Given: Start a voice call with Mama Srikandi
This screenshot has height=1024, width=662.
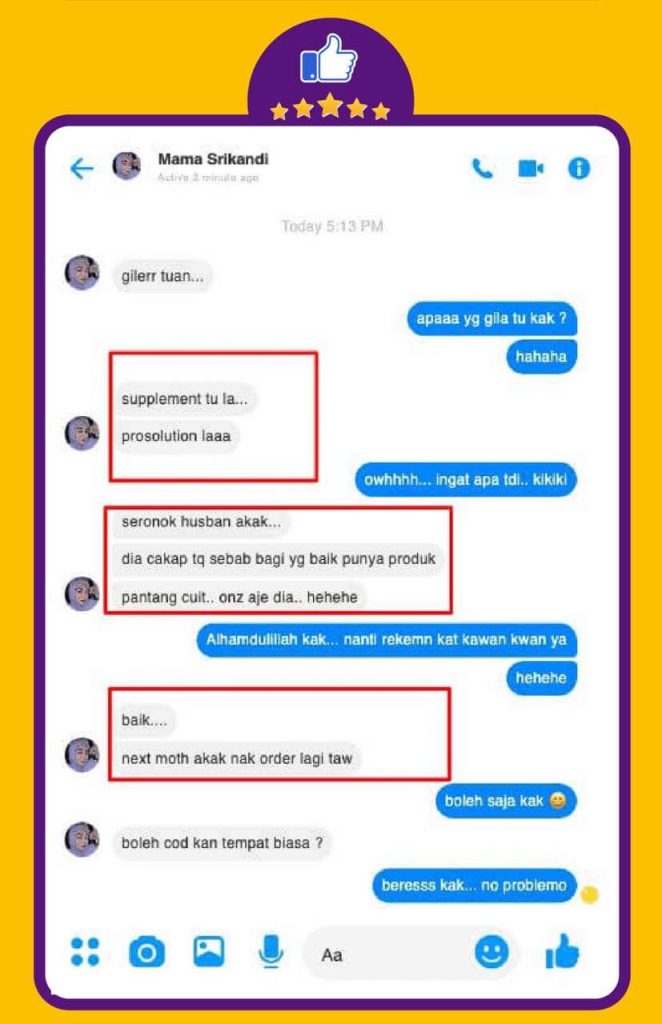Looking at the screenshot, I should point(482,168).
